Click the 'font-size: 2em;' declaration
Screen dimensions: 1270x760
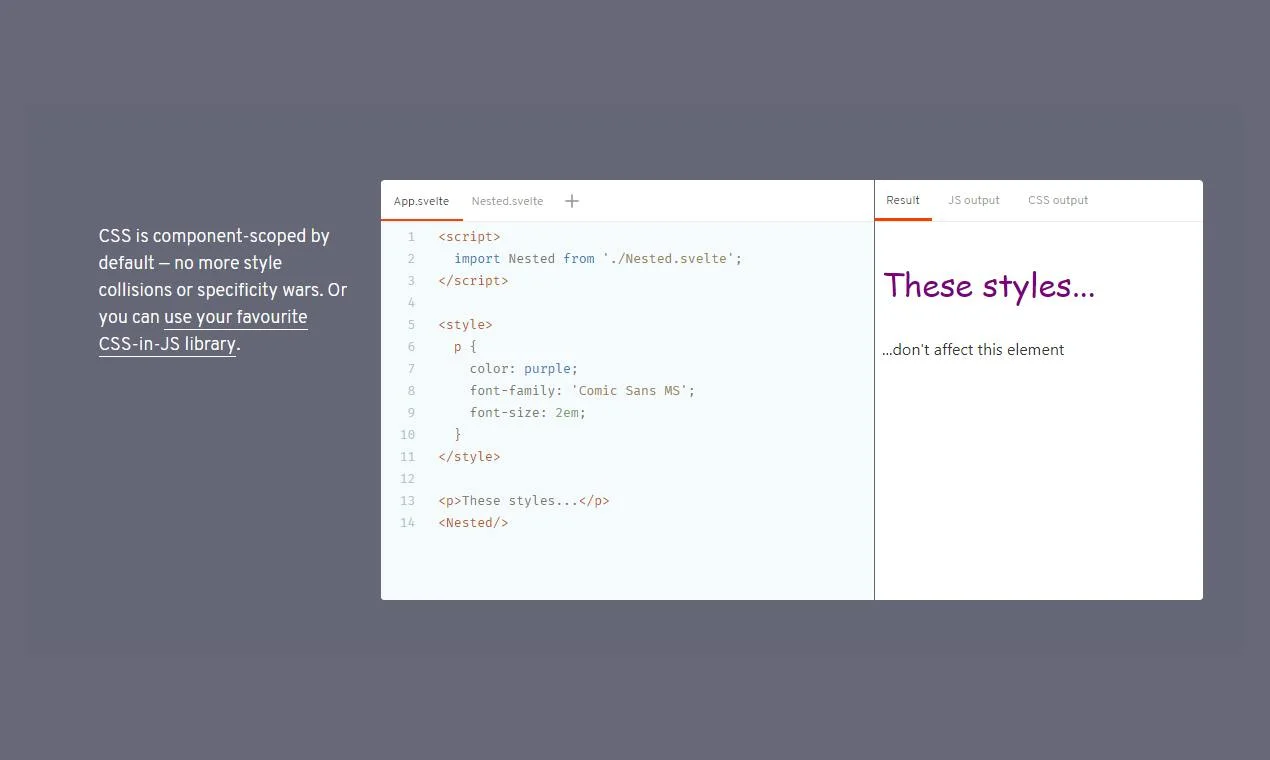pos(528,413)
